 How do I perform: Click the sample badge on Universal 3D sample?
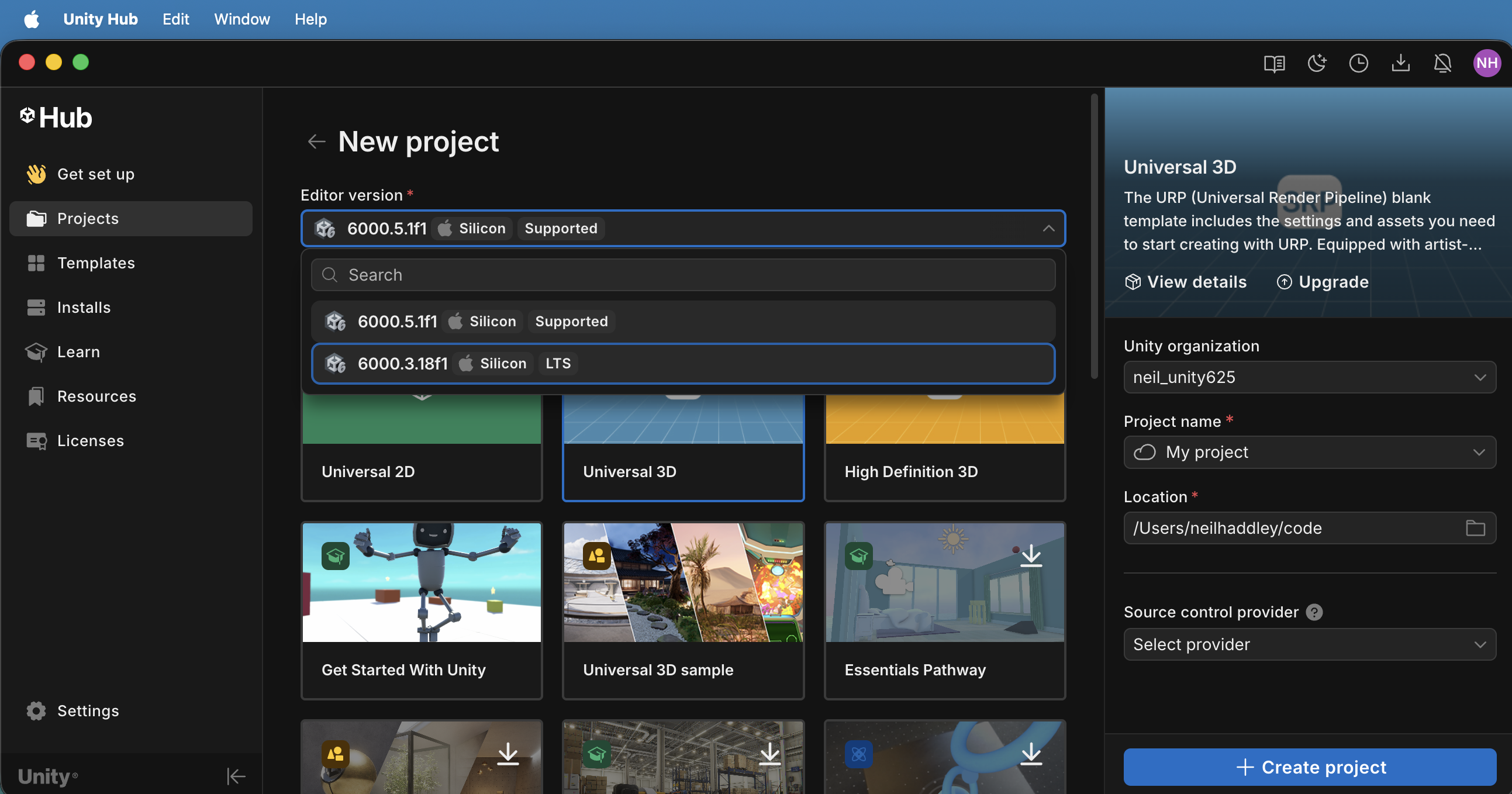[x=596, y=555]
